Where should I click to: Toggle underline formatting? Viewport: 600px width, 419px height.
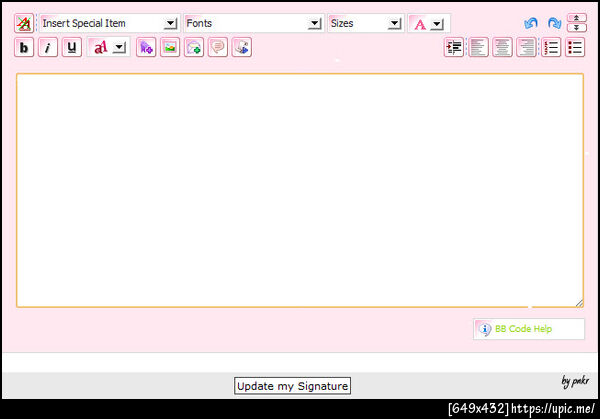[72, 47]
